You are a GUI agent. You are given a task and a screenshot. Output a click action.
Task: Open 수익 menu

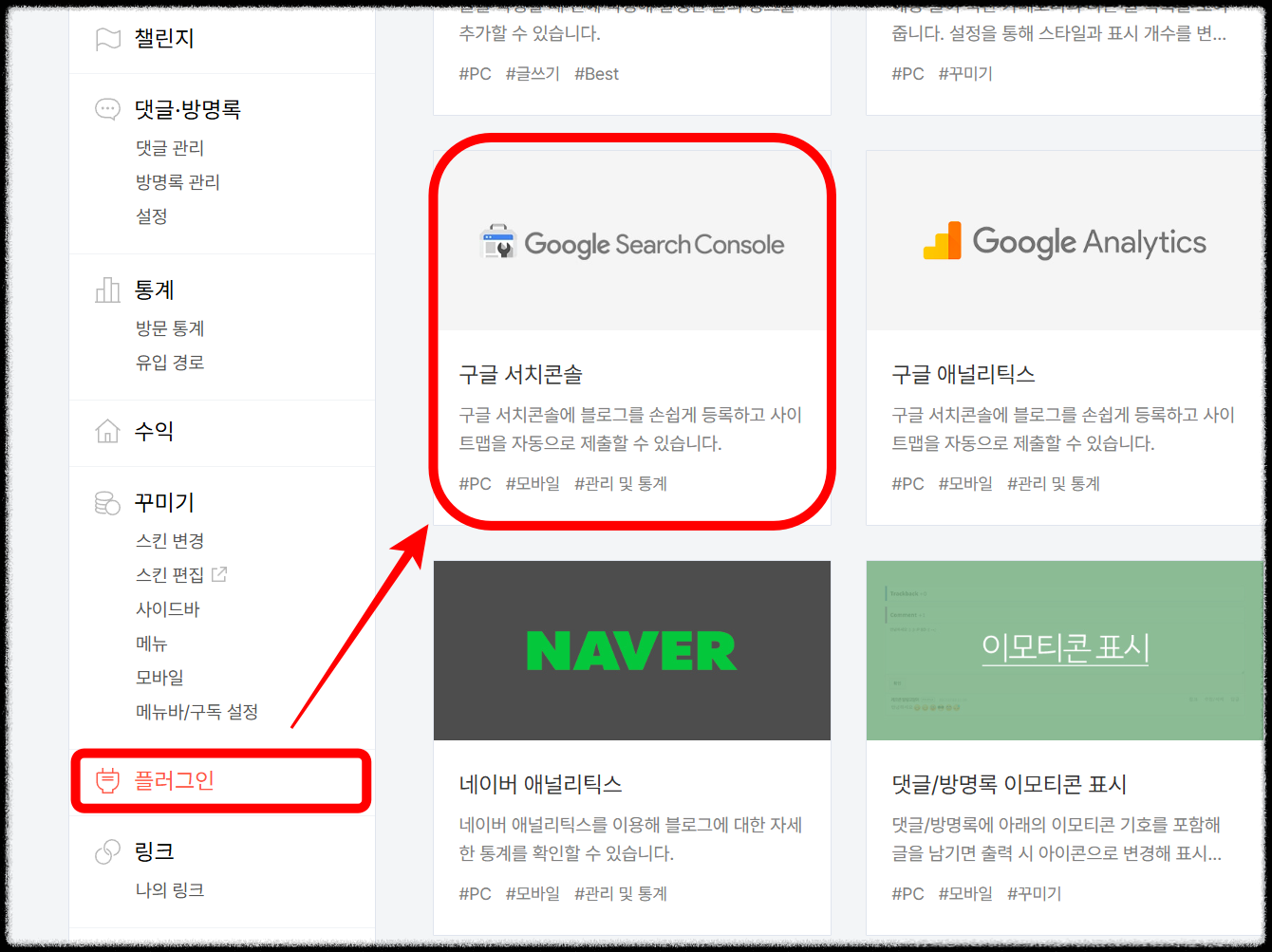(x=155, y=431)
